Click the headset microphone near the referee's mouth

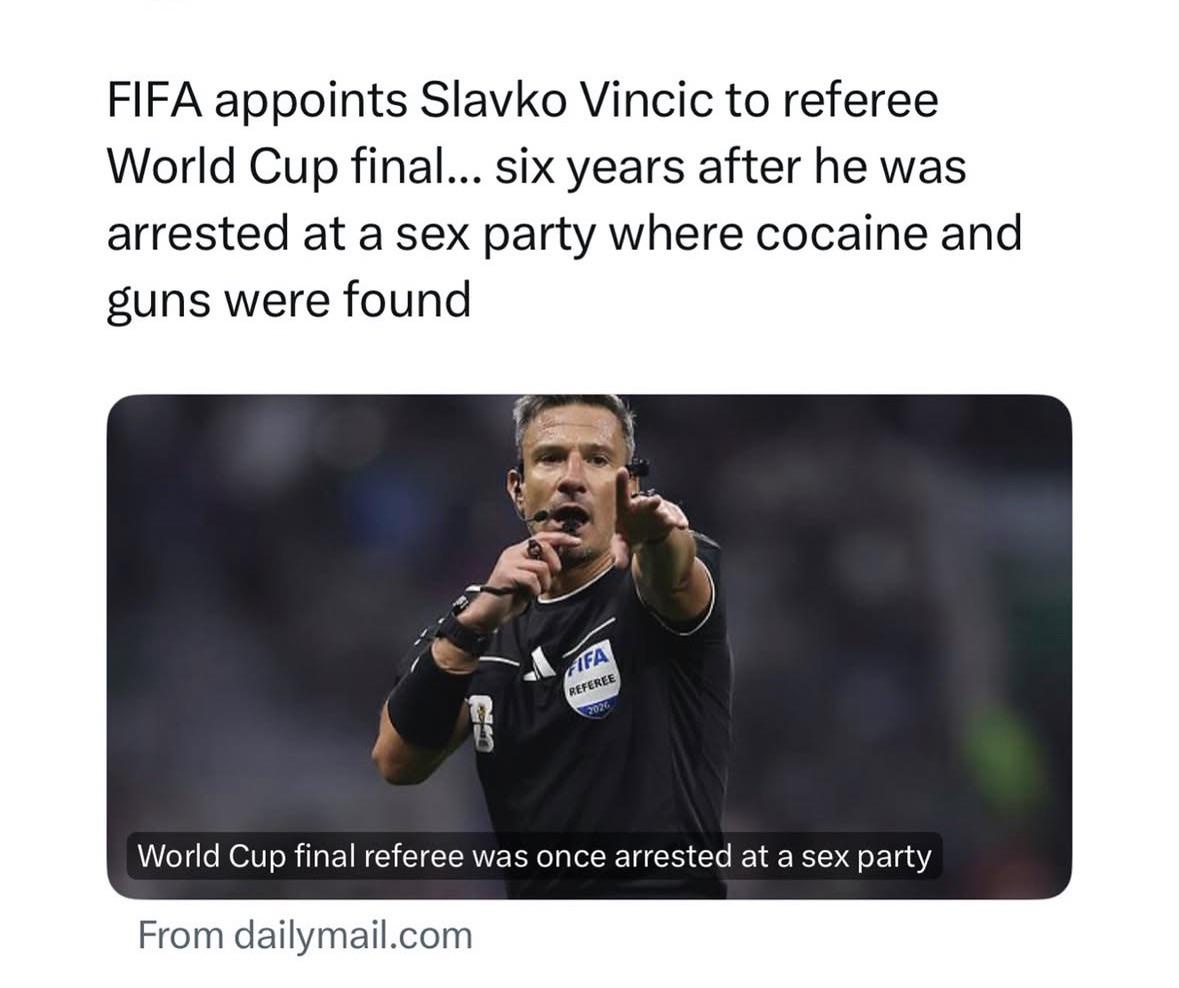[x=540, y=516]
